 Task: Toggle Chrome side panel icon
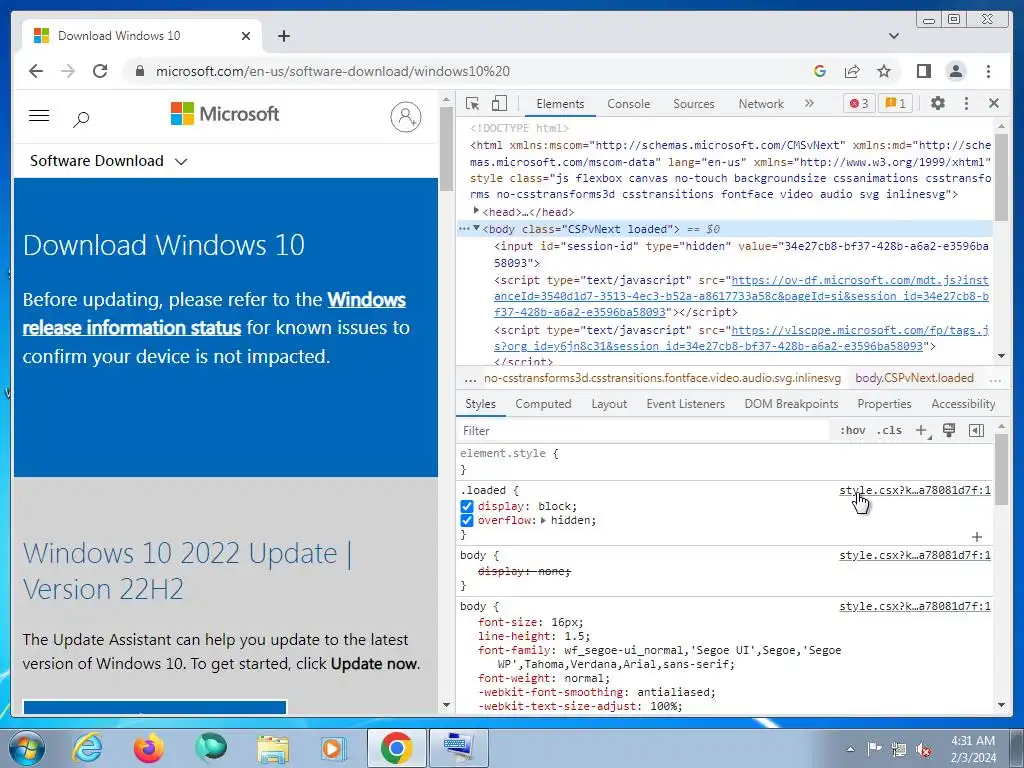[923, 71]
